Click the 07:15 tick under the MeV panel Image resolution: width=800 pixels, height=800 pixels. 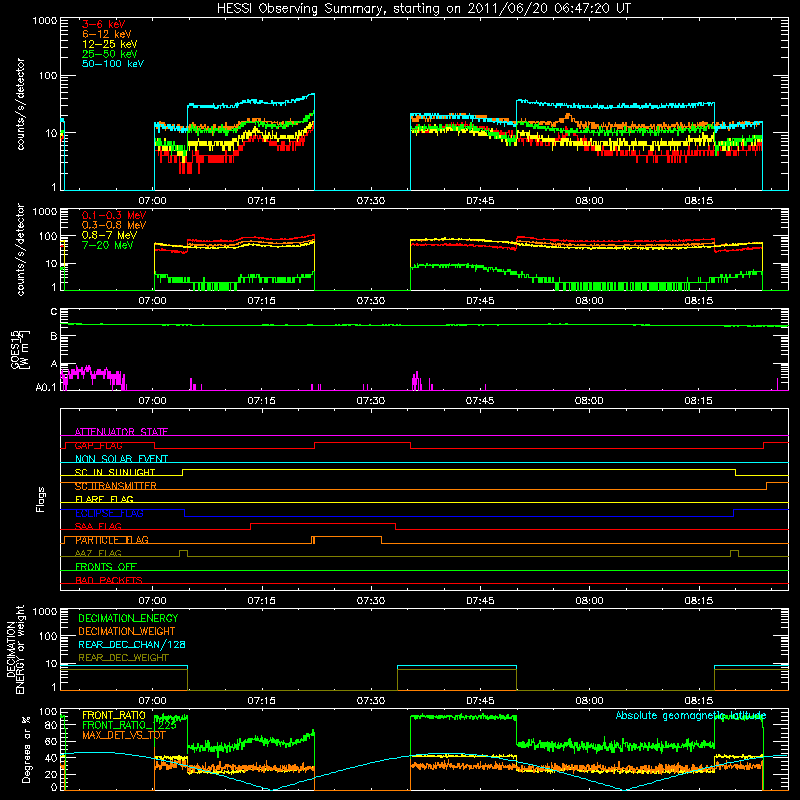[261, 301]
